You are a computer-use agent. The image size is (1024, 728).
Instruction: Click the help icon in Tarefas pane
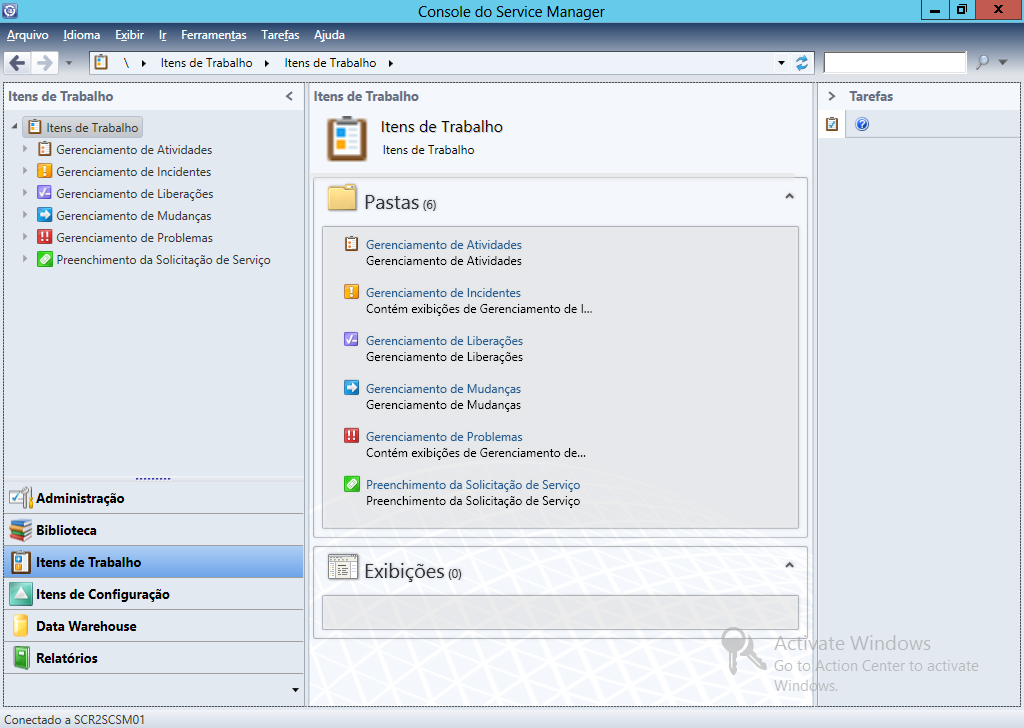click(862, 125)
